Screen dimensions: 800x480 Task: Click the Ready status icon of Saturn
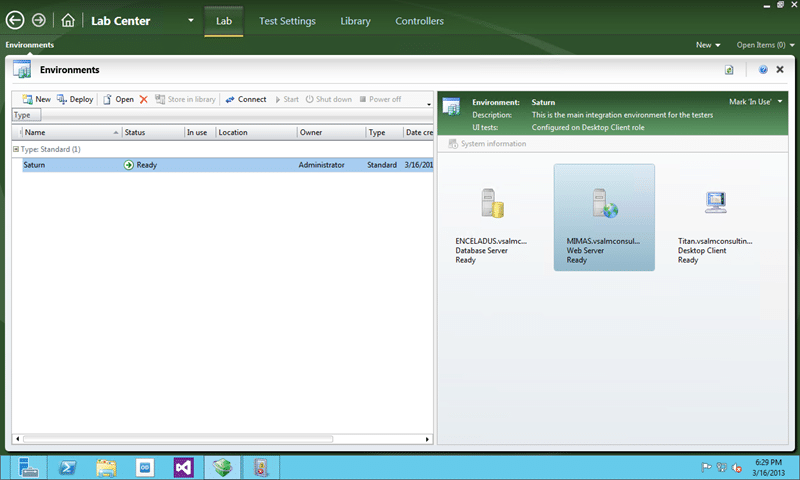[x=129, y=165]
